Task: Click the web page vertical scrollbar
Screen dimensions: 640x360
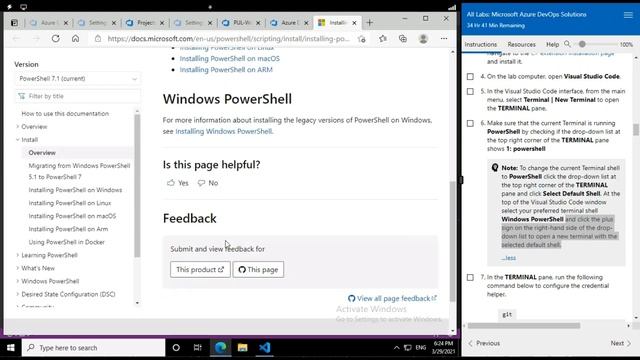Action: click(452, 241)
